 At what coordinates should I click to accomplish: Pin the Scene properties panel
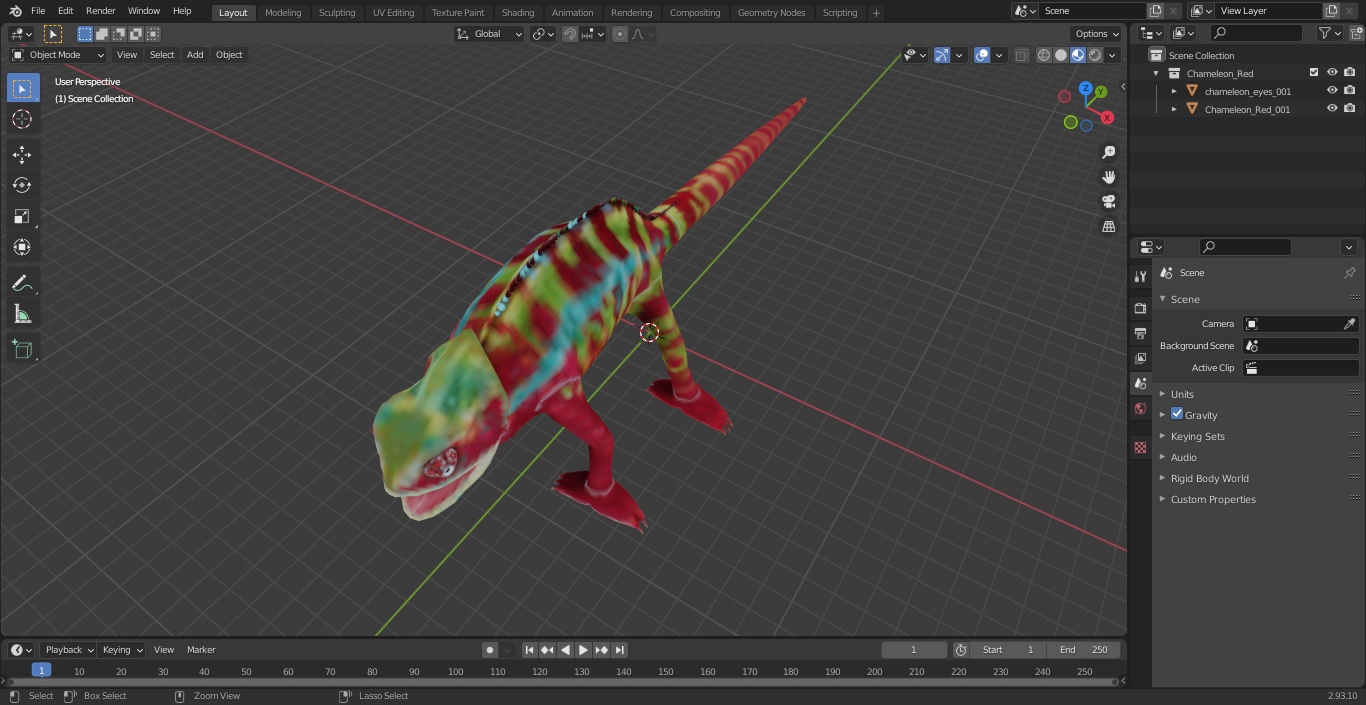[1349, 273]
